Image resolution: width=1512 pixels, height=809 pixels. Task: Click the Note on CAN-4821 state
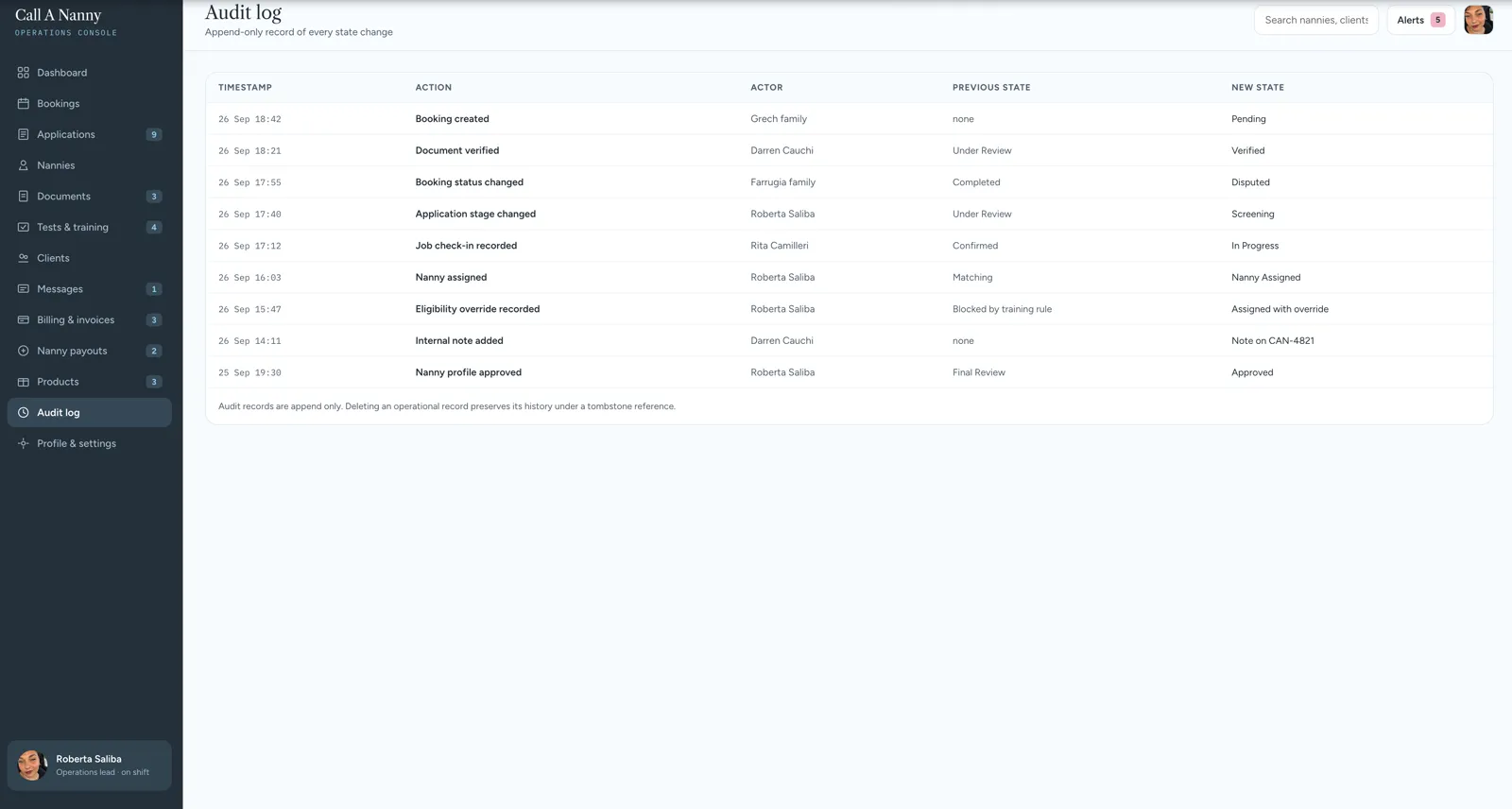(x=1273, y=340)
